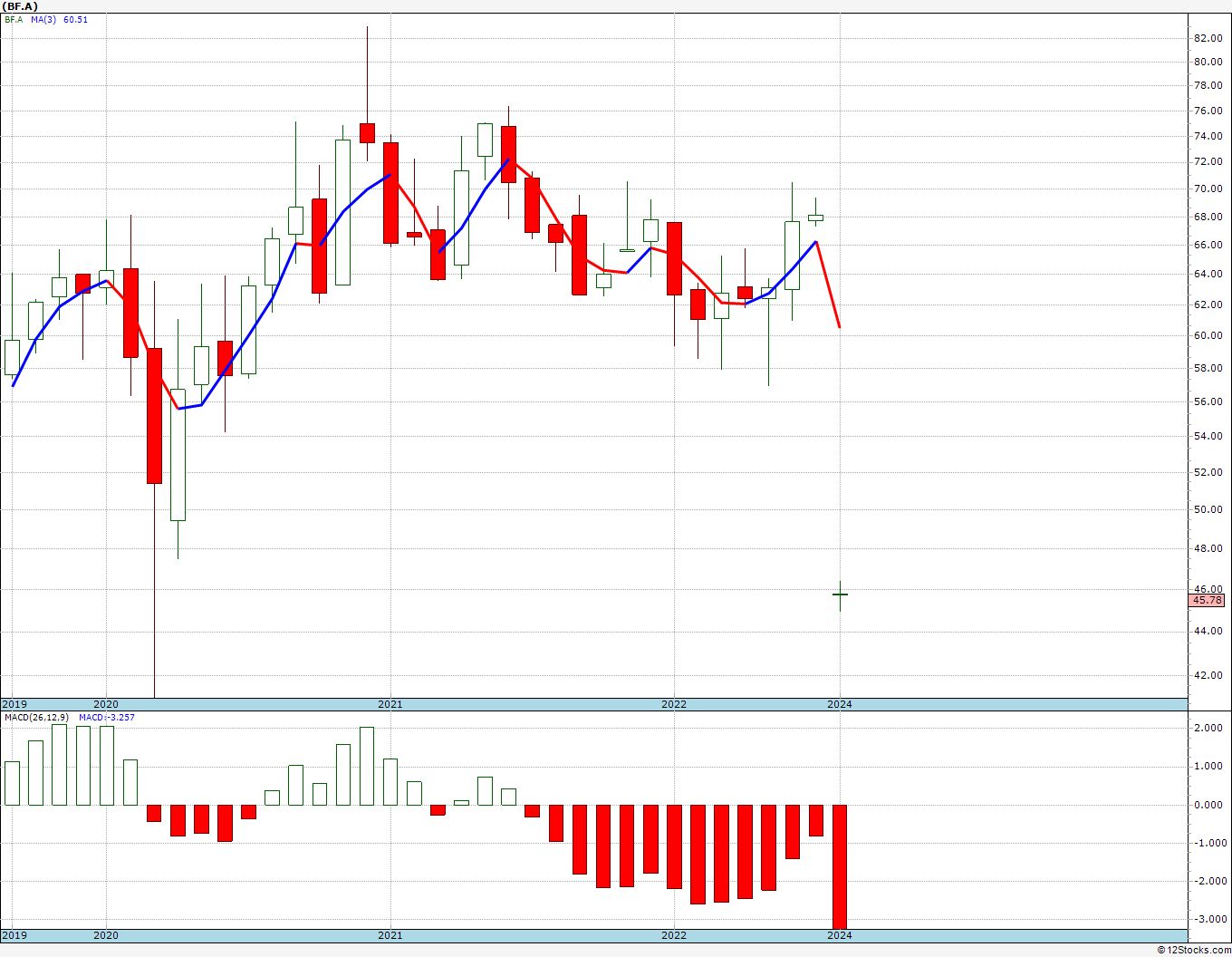Screen dimensions: 1232x957
Task: Select the 2020 label on the MACD time axis
Action: pyautogui.click(x=106, y=935)
